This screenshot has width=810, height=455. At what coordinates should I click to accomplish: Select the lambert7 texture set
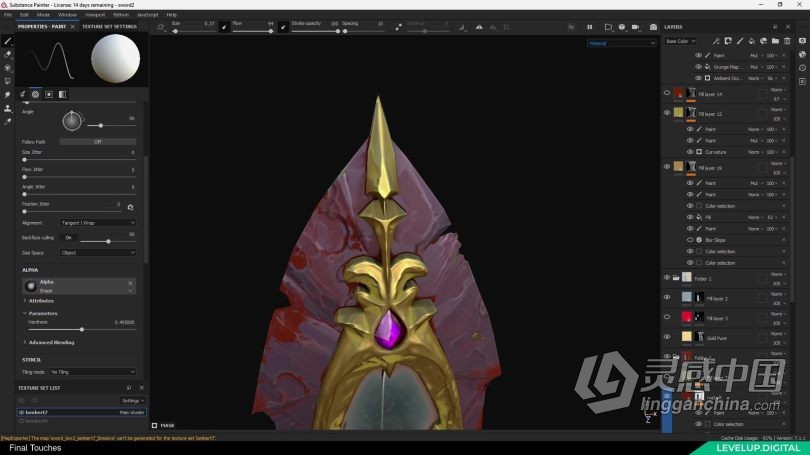pos(82,412)
